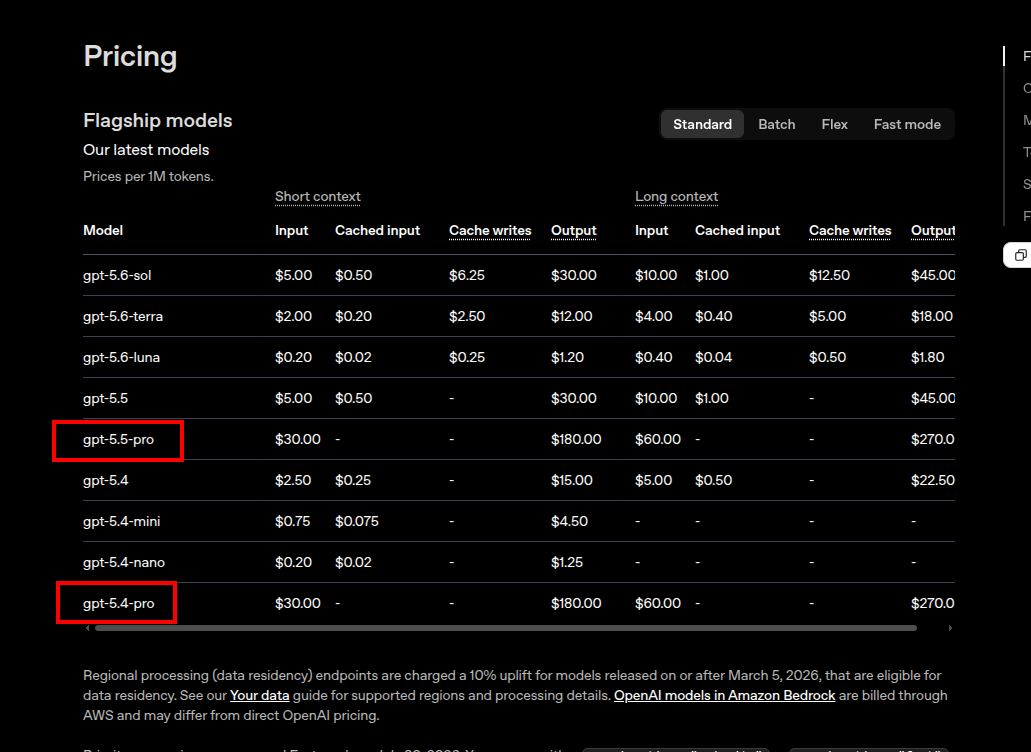This screenshot has width=1031, height=752.
Task: Switch to the Batch pricing tab
Action: pos(777,124)
